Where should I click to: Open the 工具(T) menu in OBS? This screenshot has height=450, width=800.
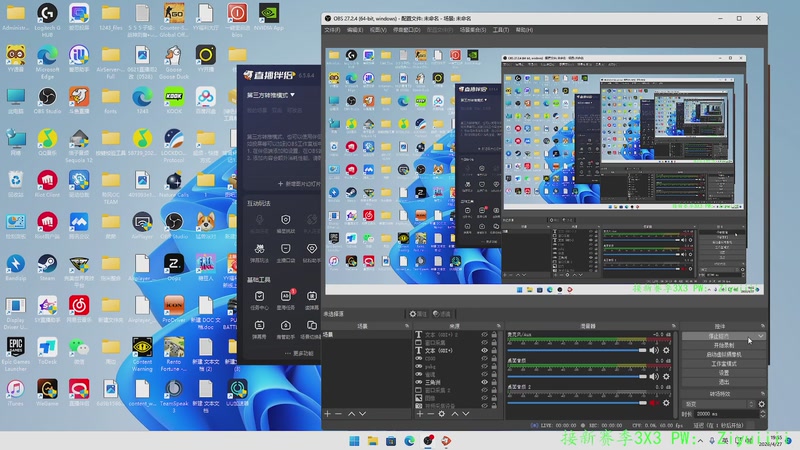coord(501,30)
